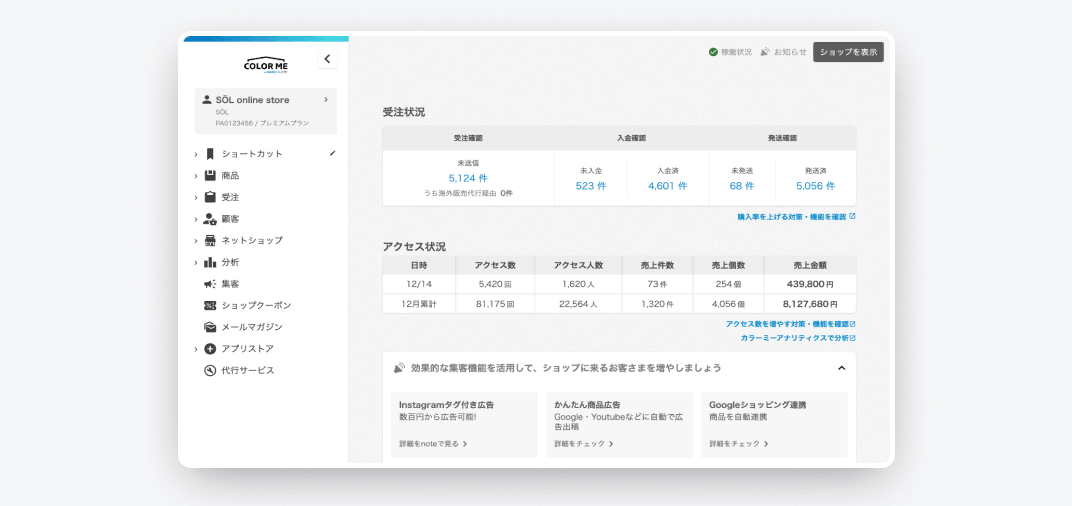Click the pencil edit icon beside ショートカット

[x=332, y=154]
